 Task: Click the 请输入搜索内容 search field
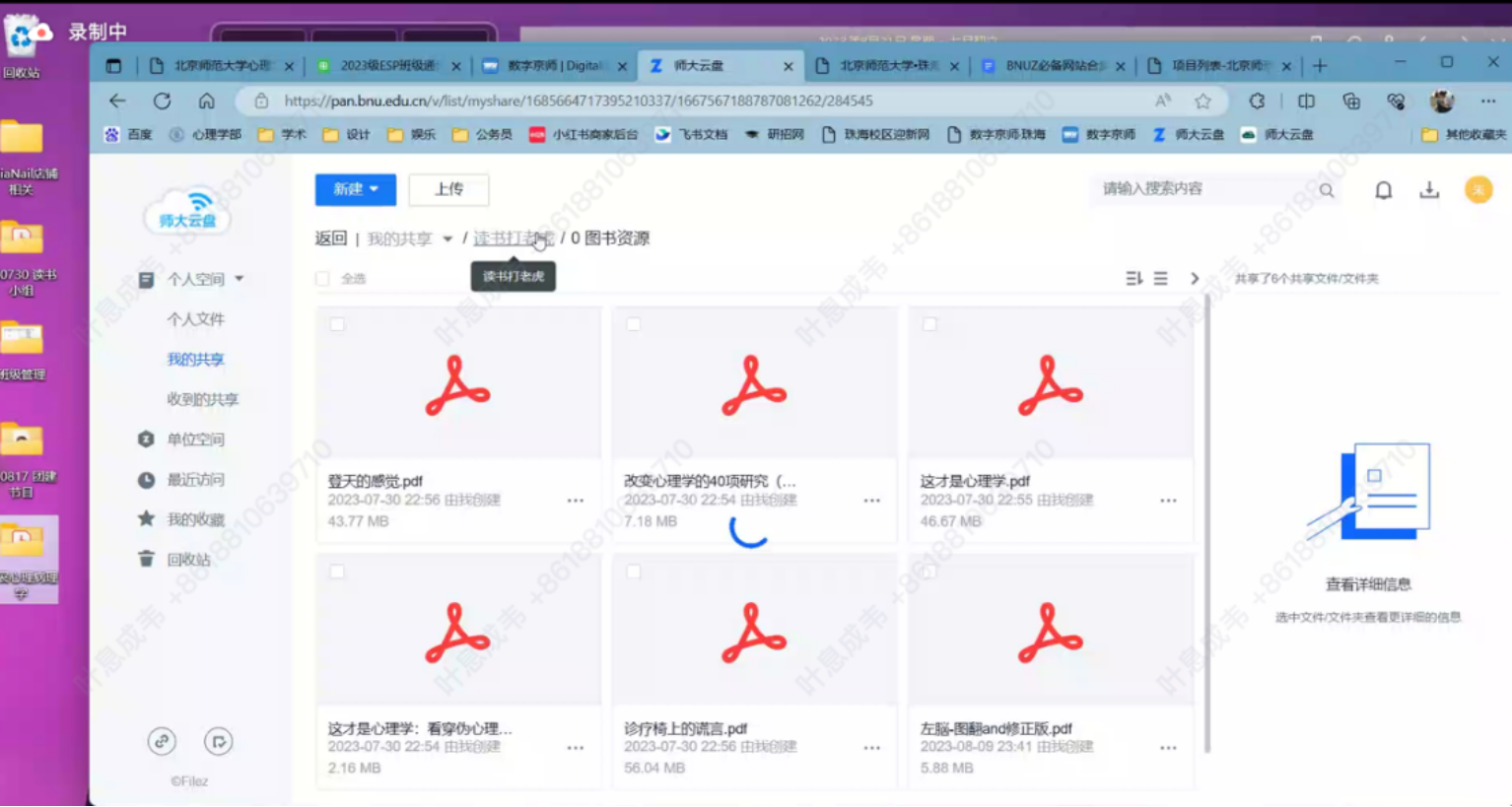[1203, 189]
